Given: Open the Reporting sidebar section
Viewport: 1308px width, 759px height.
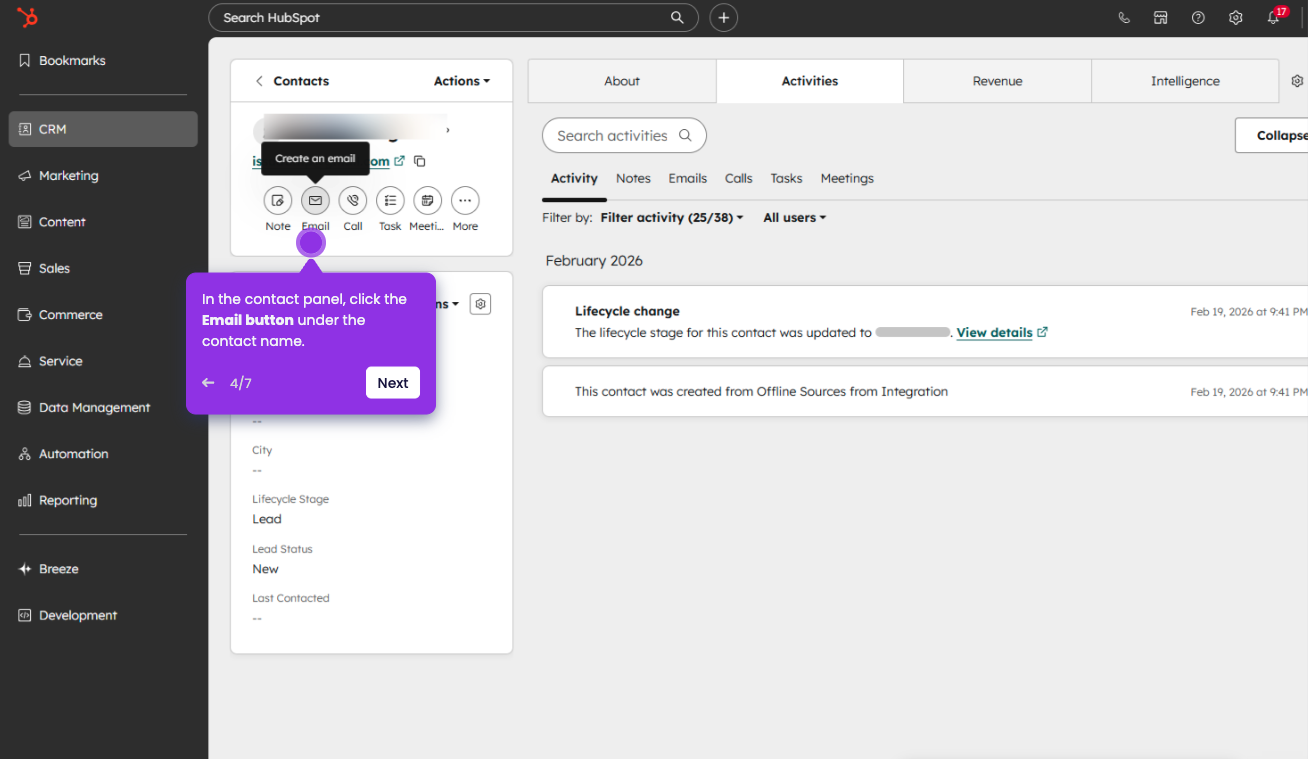Looking at the screenshot, I should [x=103, y=500].
